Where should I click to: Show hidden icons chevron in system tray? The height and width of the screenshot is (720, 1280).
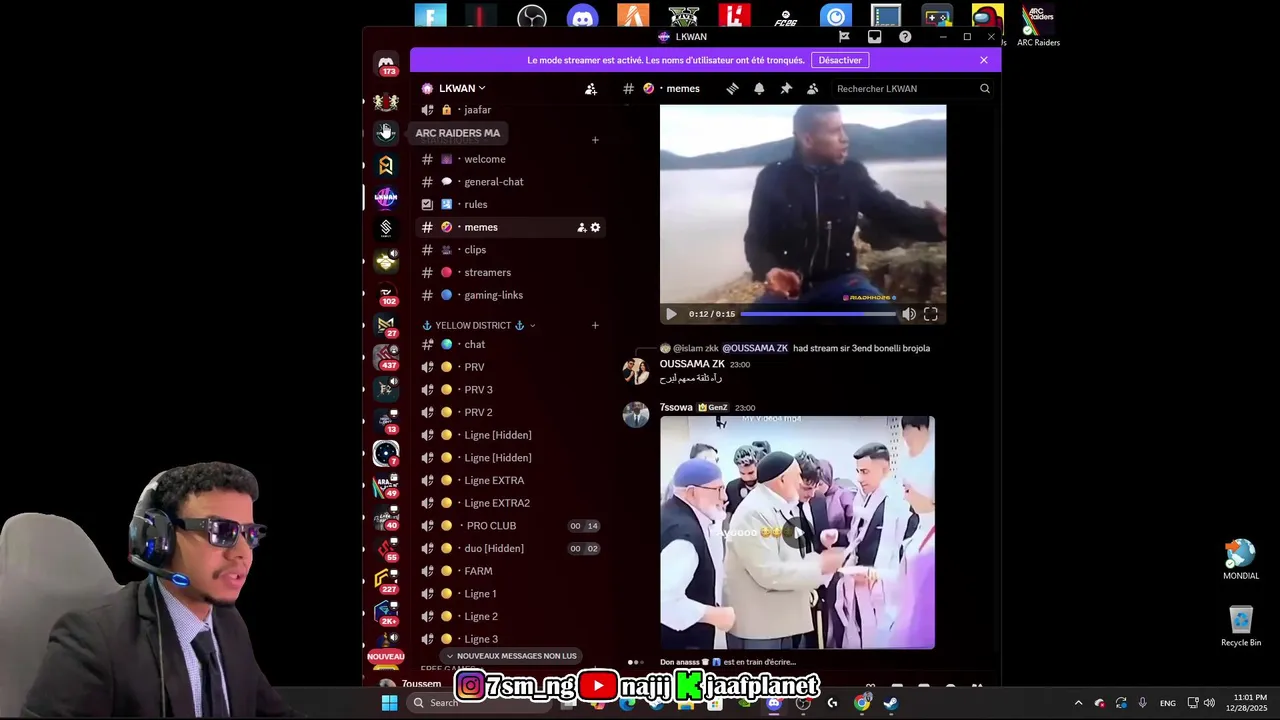[x=1078, y=703]
